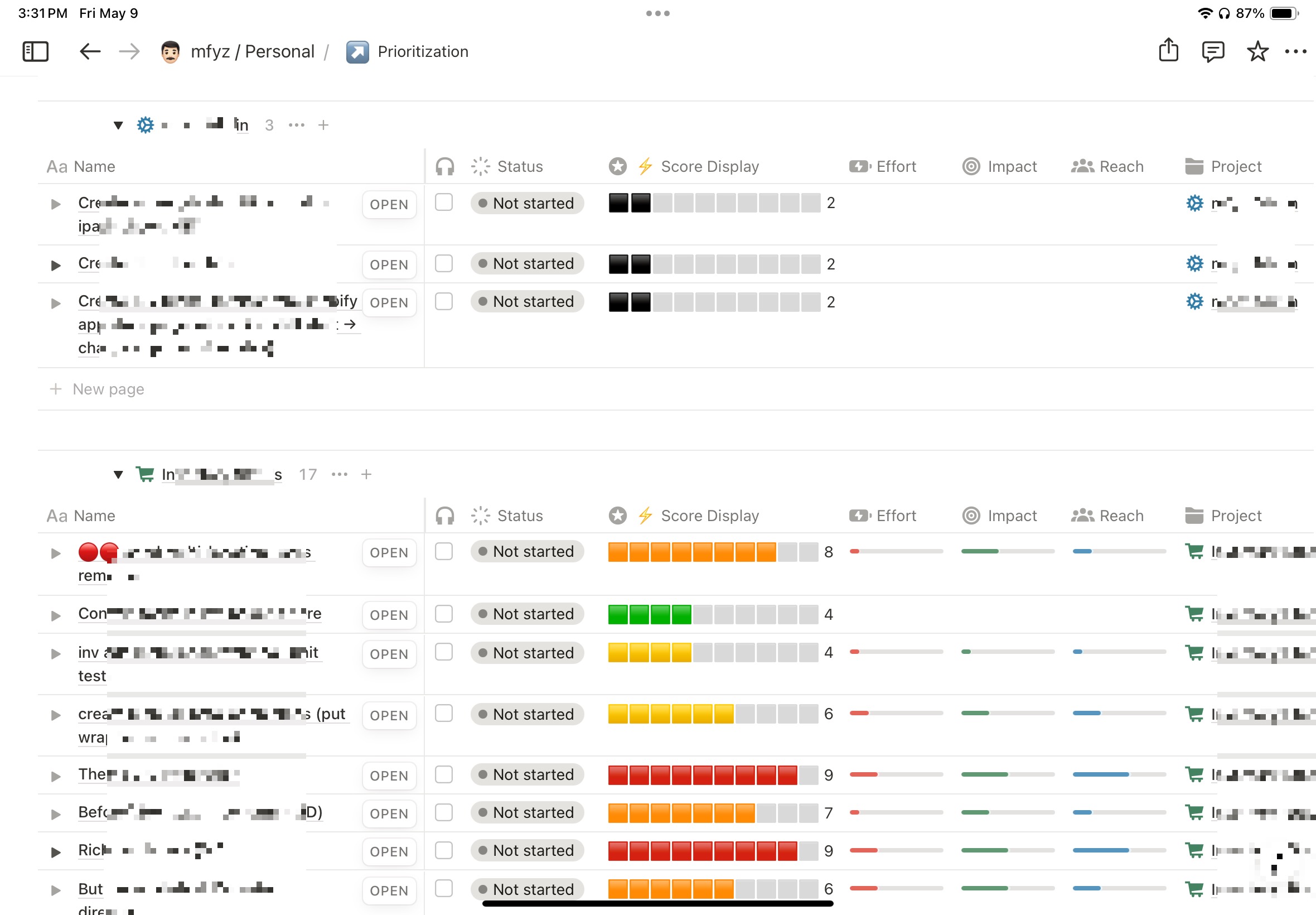
Task: Open the first row with the OPEN button
Action: [389, 204]
